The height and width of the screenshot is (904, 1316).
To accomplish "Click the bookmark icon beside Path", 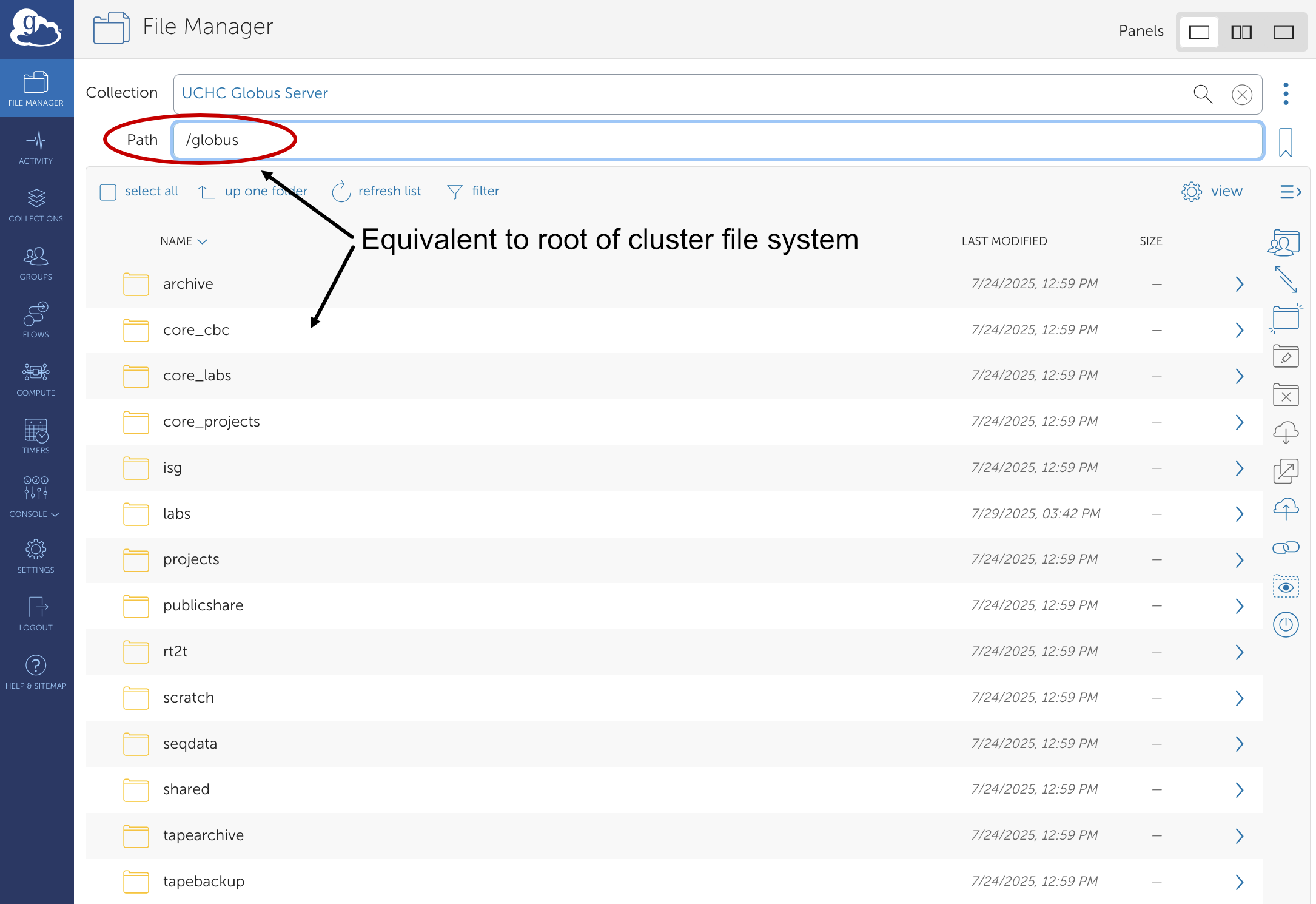I will coord(1285,142).
